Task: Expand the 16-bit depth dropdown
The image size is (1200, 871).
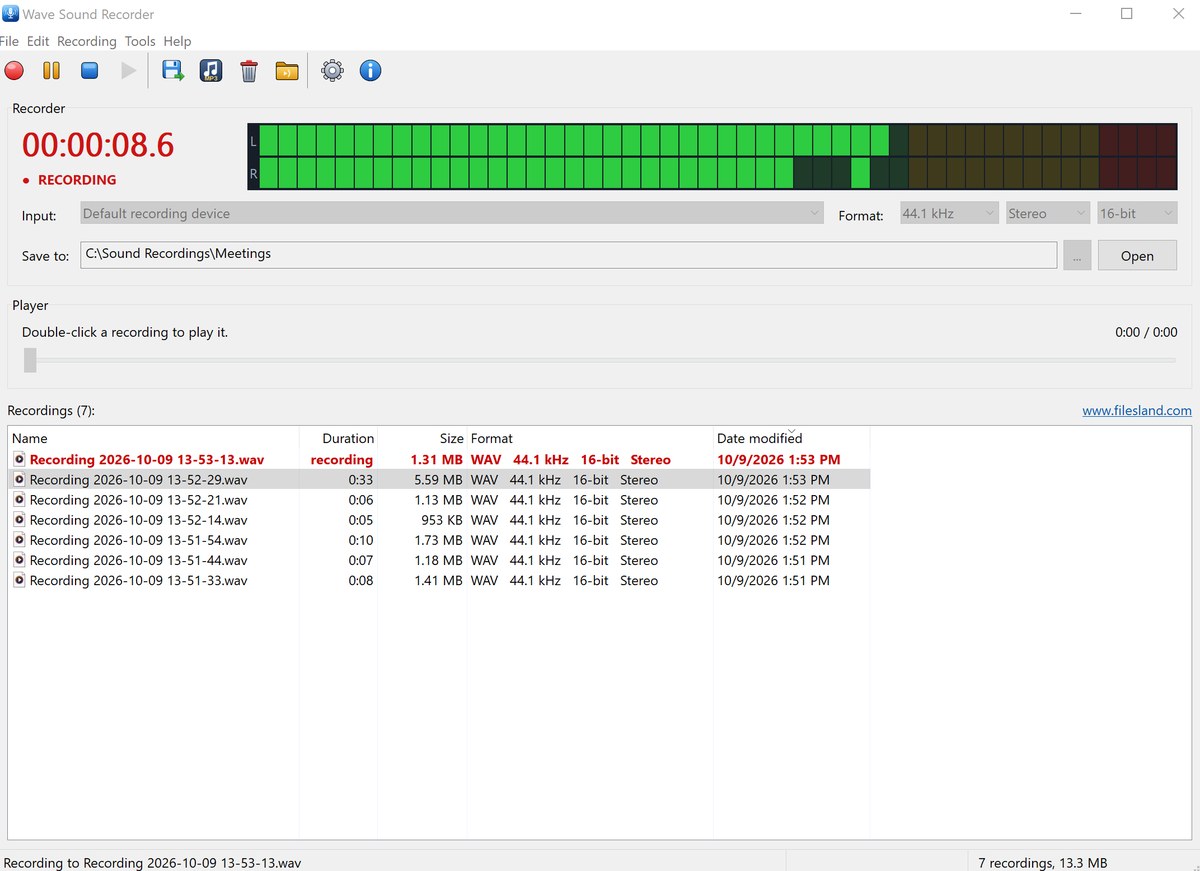Action: [x=1137, y=213]
